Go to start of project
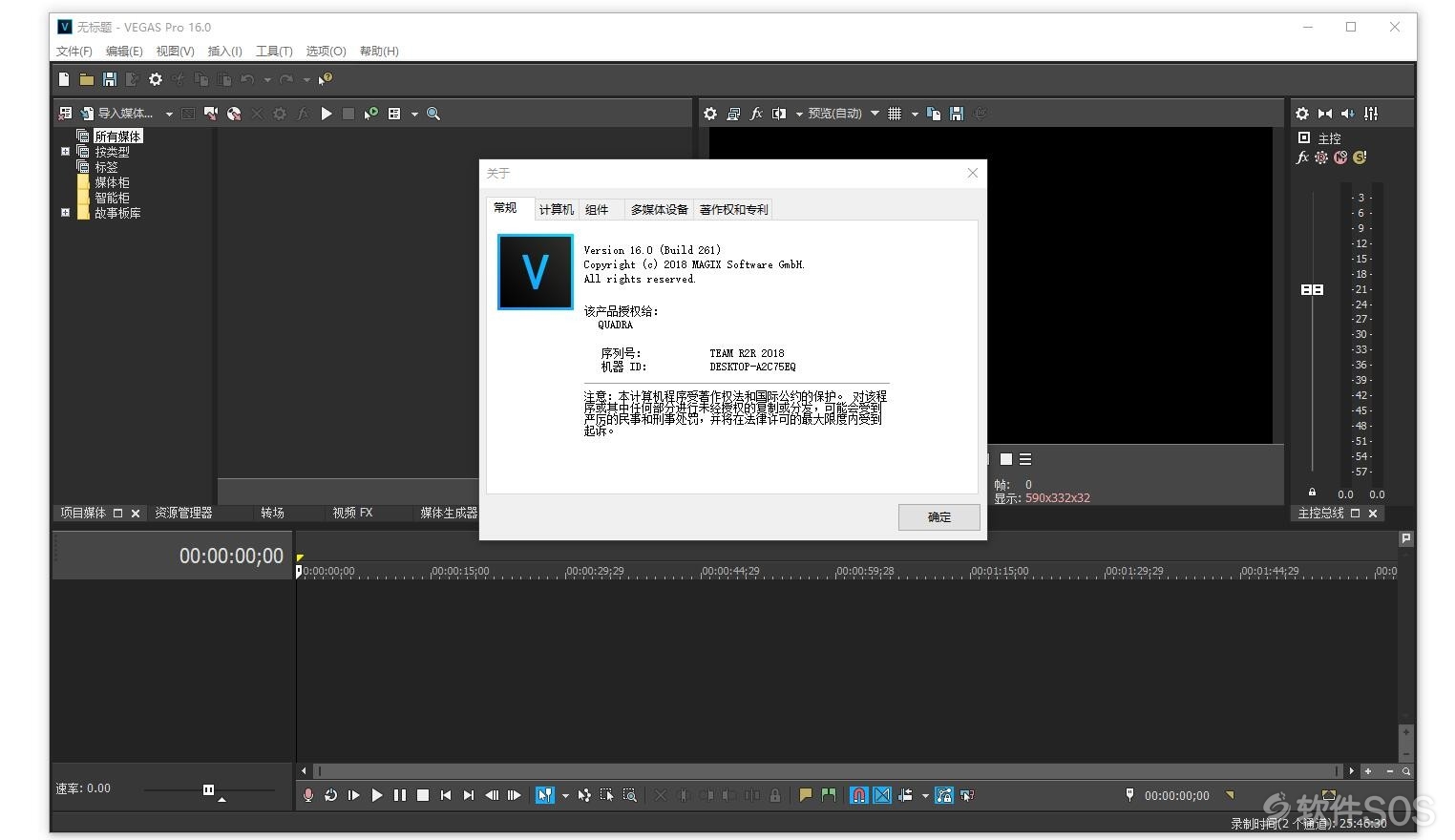This screenshot has width=1455, height=840. click(x=445, y=795)
